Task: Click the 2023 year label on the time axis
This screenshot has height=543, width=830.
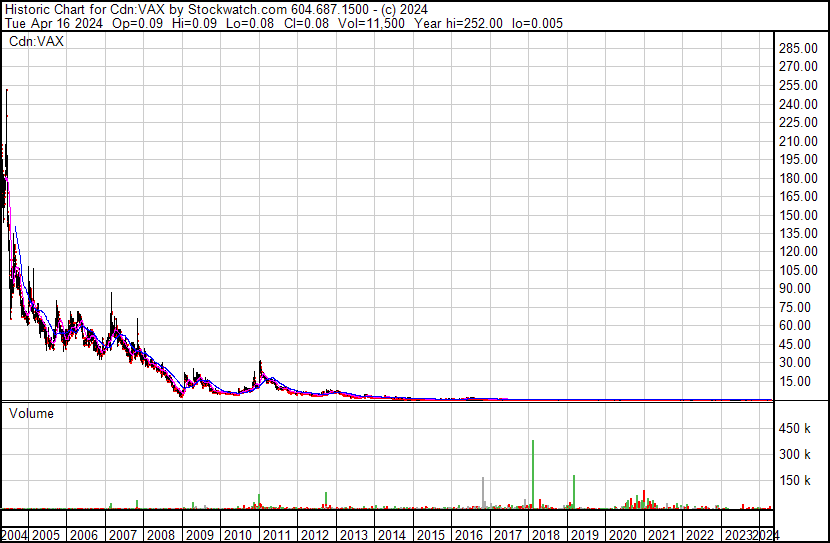Action: (x=738, y=535)
